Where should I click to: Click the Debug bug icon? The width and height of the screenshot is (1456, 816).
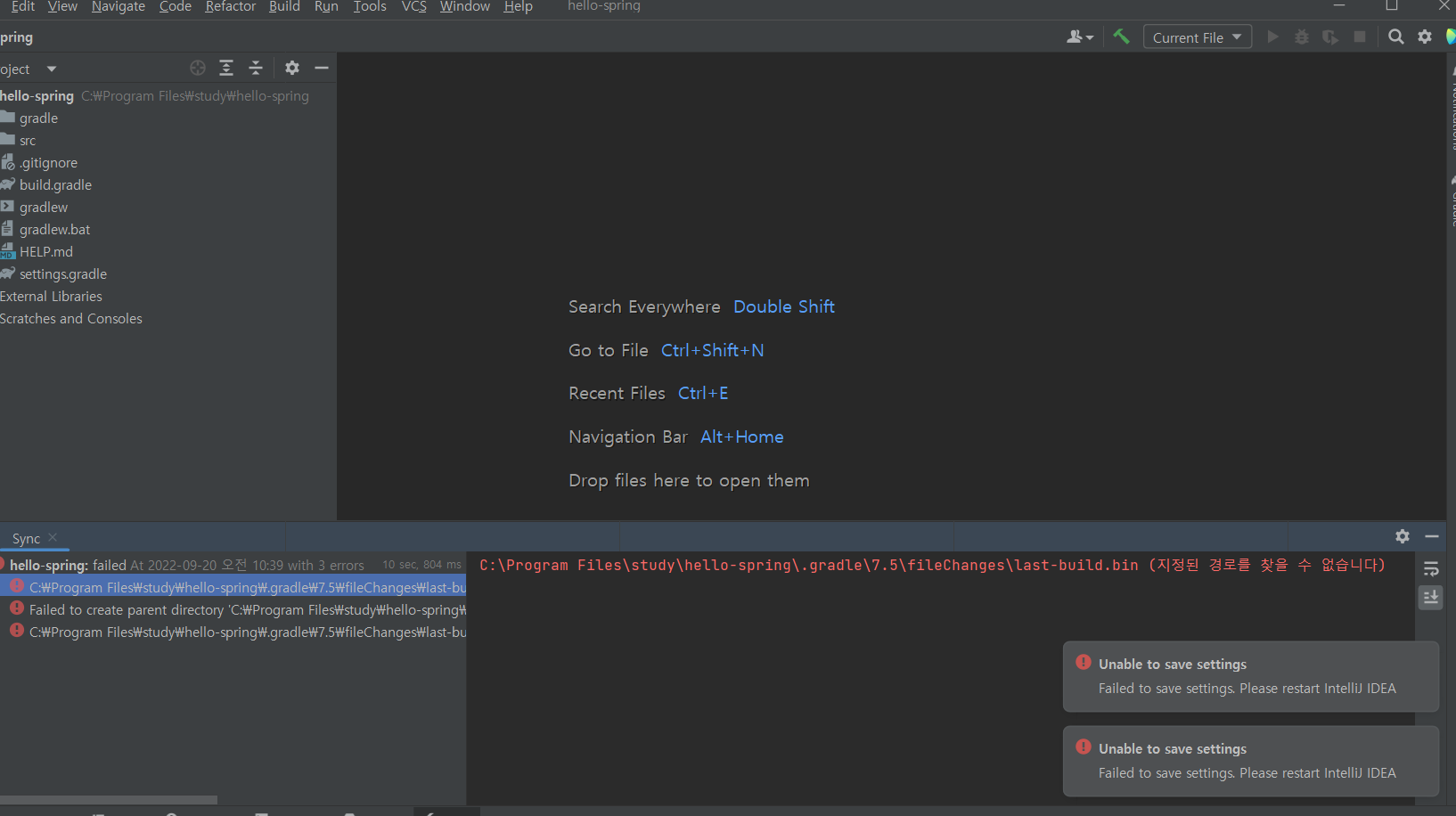tap(1302, 37)
